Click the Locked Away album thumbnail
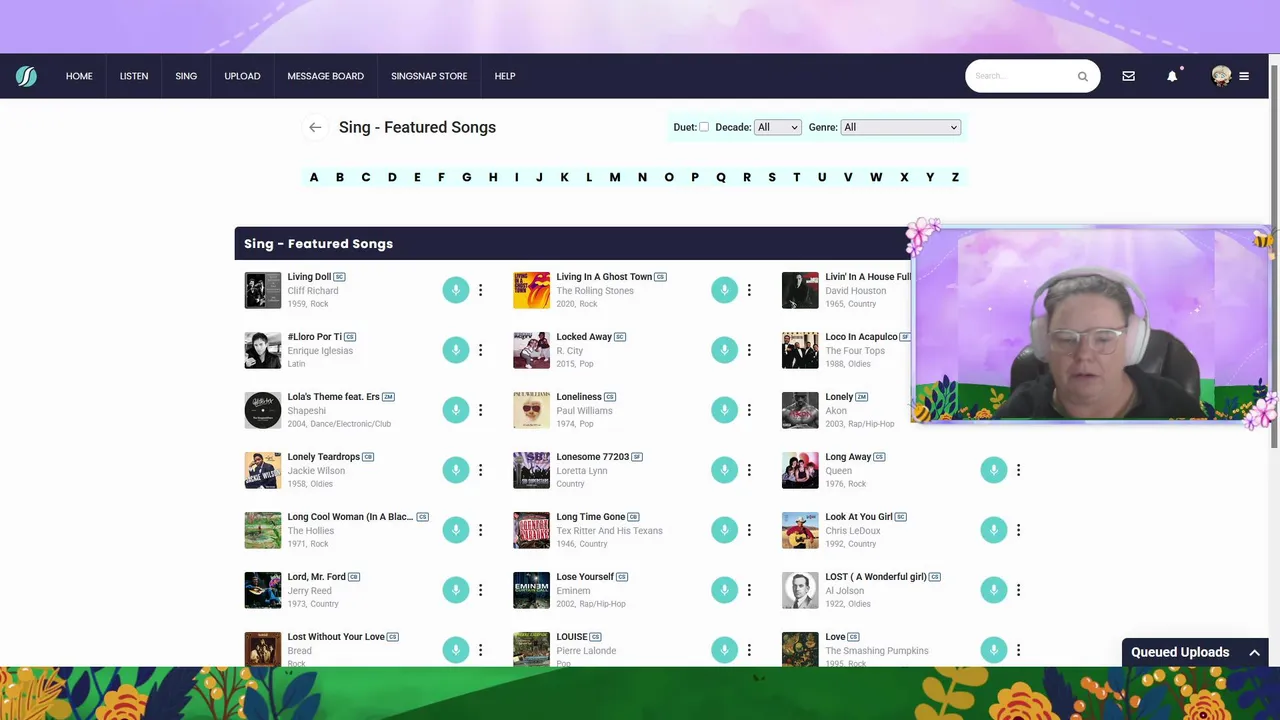The height and width of the screenshot is (720, 1280). (x=532, y=350)
